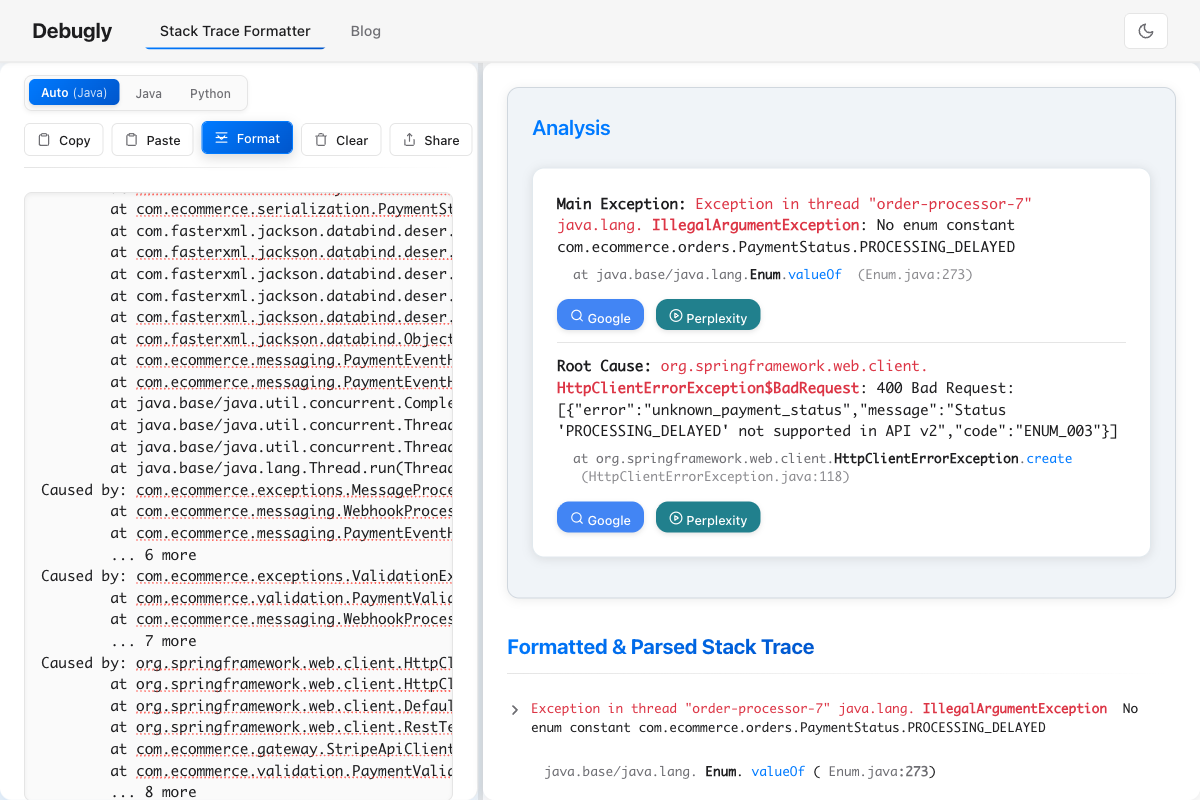
Task: Switch language mode to Java
Action: [x=149, y=93]
